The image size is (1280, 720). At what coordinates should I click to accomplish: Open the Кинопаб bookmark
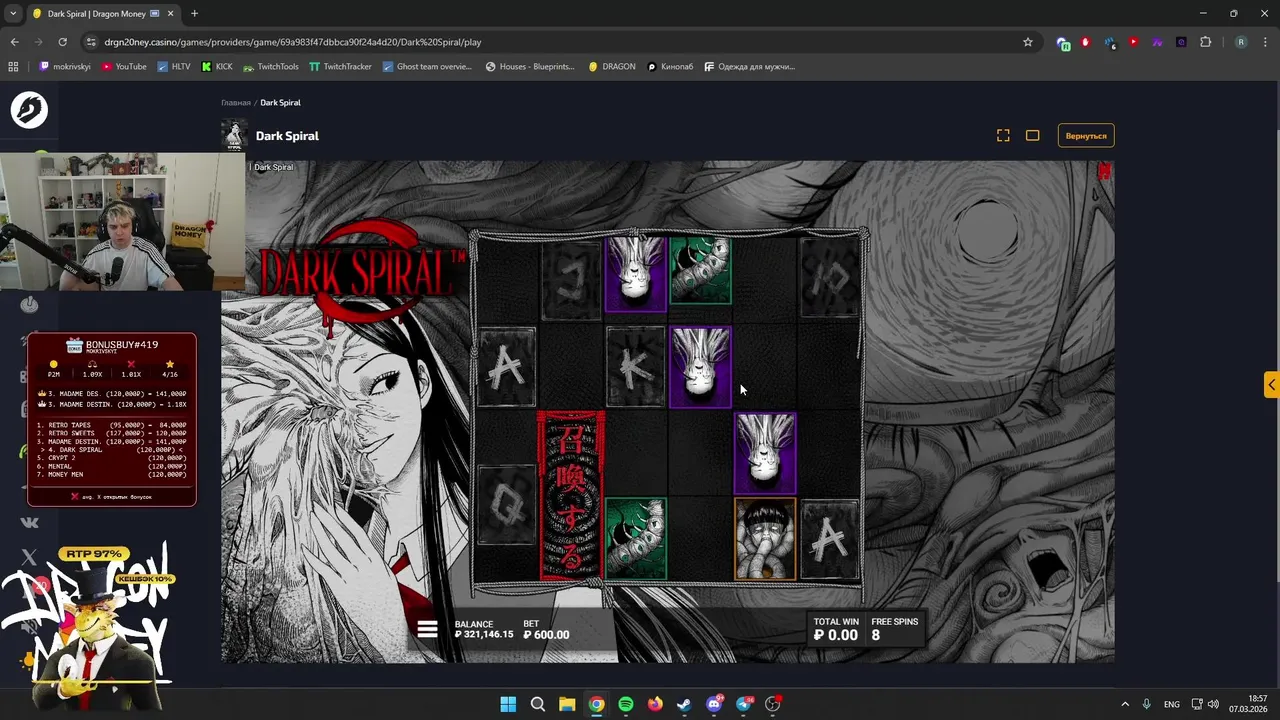[x=670, y=67]
